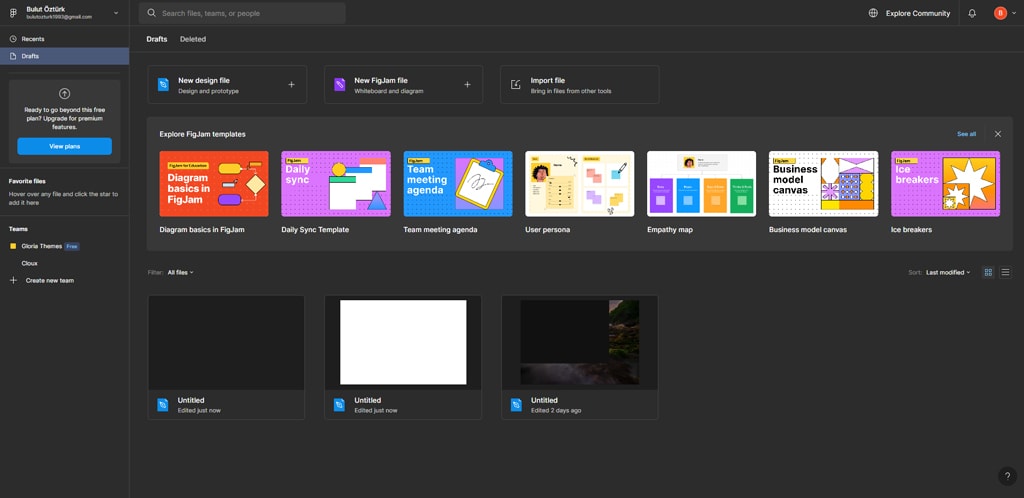The height and width of the screenshot is (498, 1024).
Task: Click the Drafts page icon in sidebar
Action: coord(13,56)
